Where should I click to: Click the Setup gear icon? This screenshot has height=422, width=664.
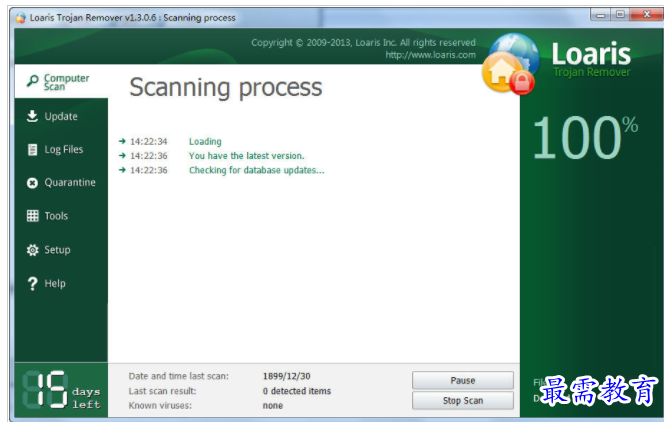32,250
